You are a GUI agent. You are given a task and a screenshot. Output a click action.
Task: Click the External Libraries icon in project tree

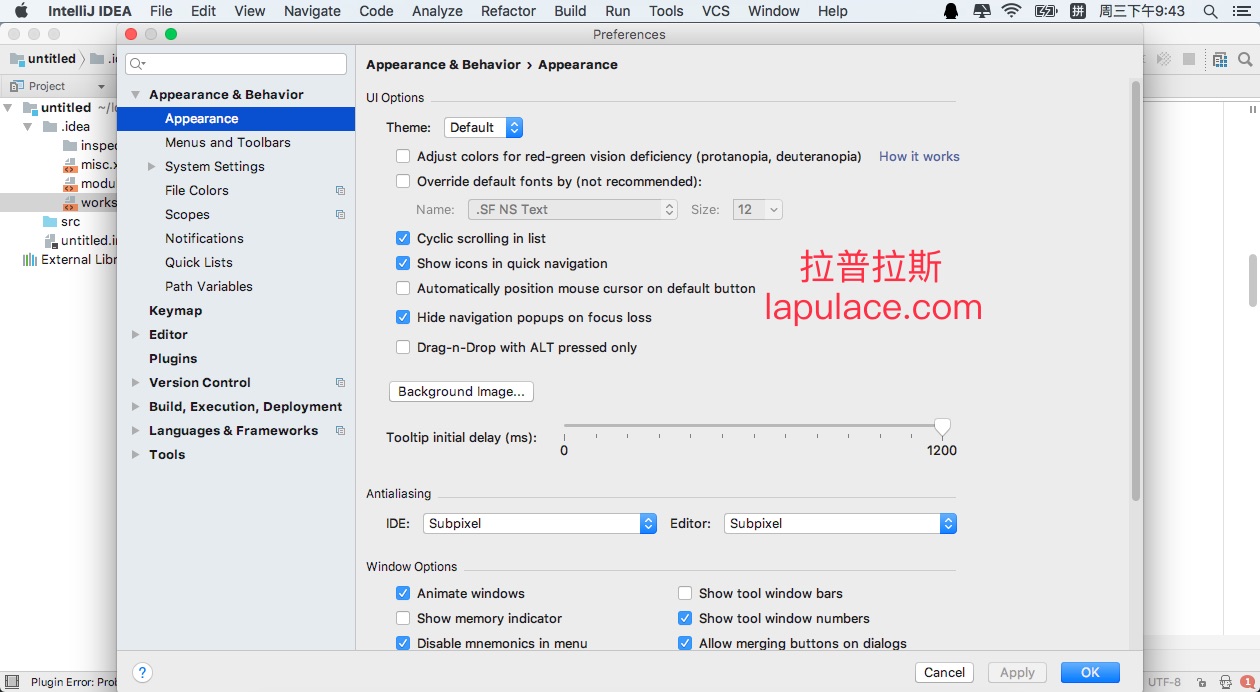29,260
